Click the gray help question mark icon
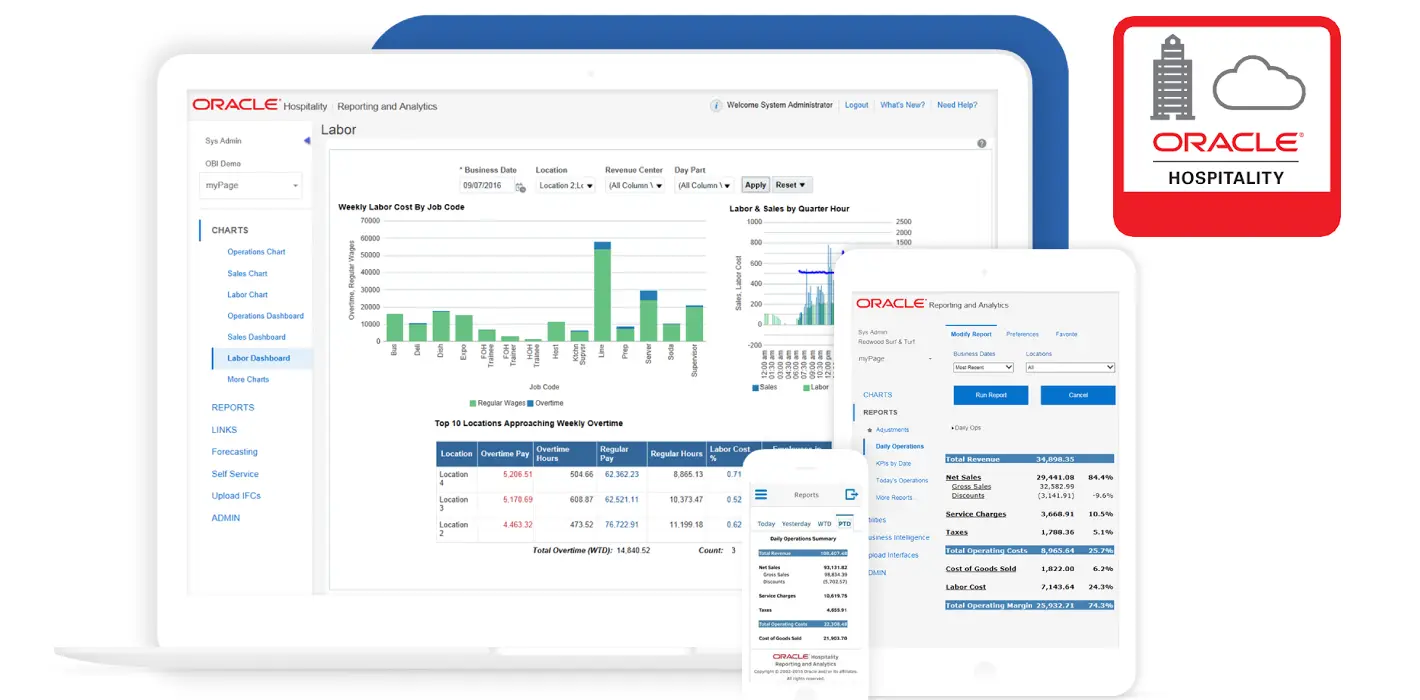This screenshot has height=700, width=1420. 981,144
